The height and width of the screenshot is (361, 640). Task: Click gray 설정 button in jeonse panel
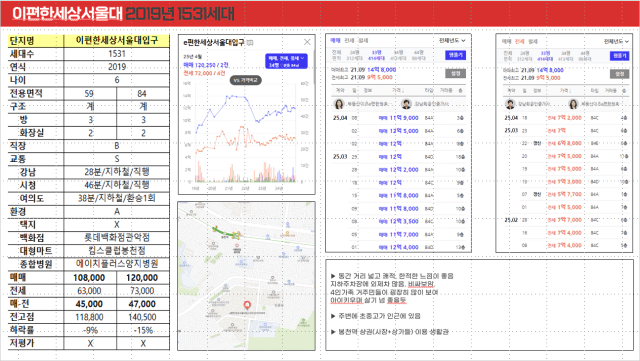[x=620, y=74]
